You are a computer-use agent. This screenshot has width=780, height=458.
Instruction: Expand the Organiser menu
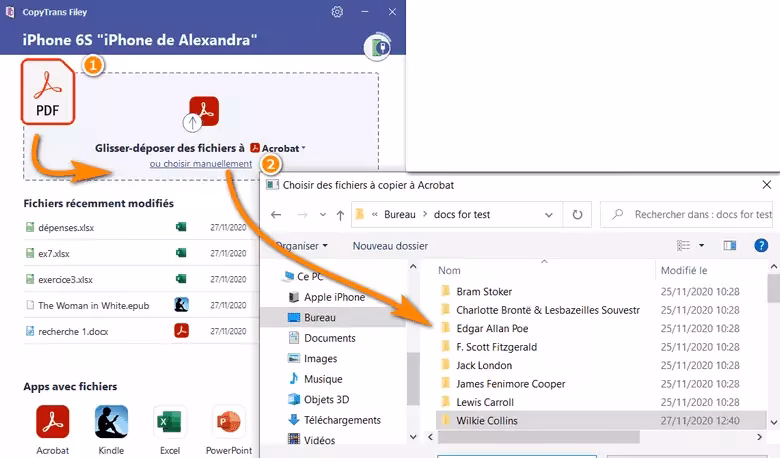click(x=300, y=245)
